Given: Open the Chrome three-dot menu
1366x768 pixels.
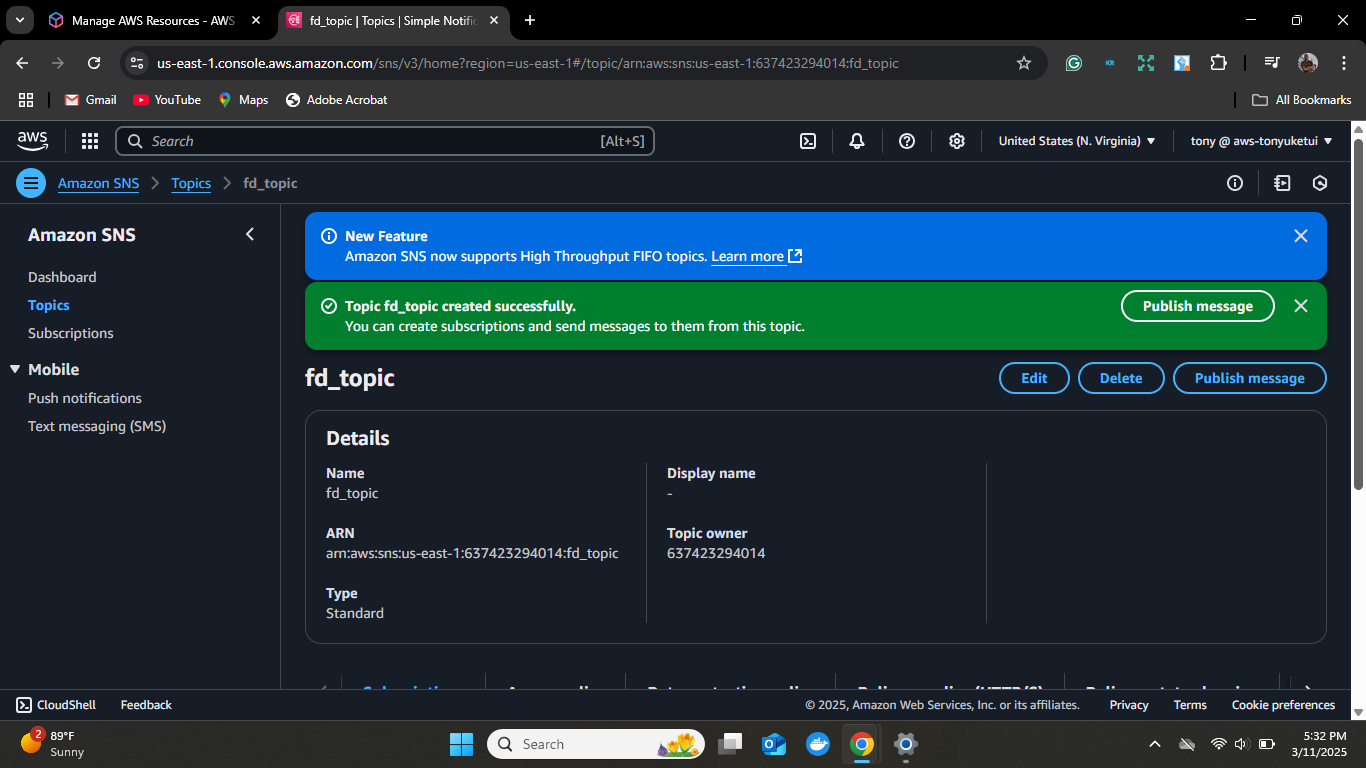Looking at the screenshot, I should [x=1342, y=63].
